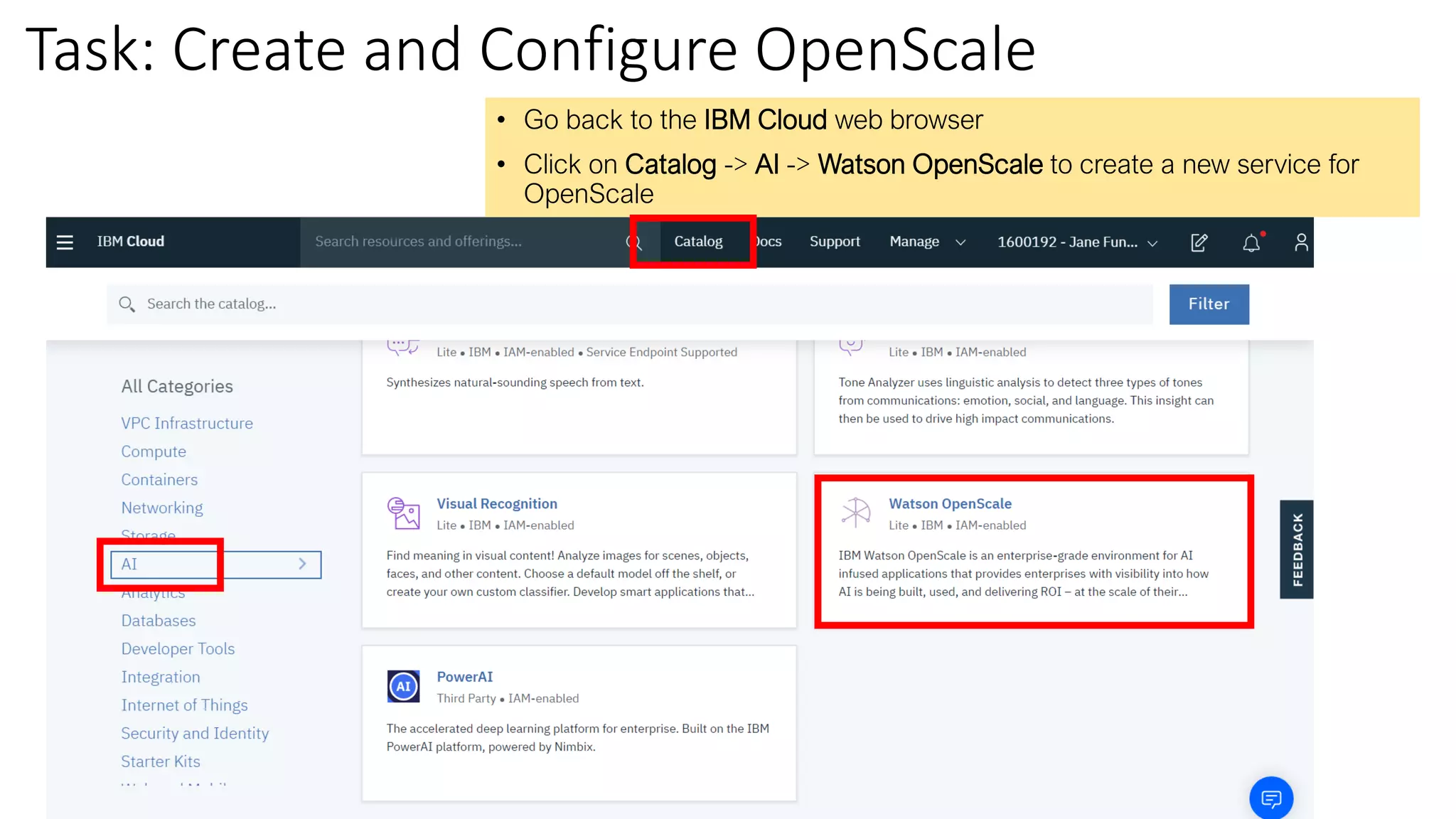This screenshot has height=819, width=1456.
Task: Select Starter Kits category
Action: point(161,761)
